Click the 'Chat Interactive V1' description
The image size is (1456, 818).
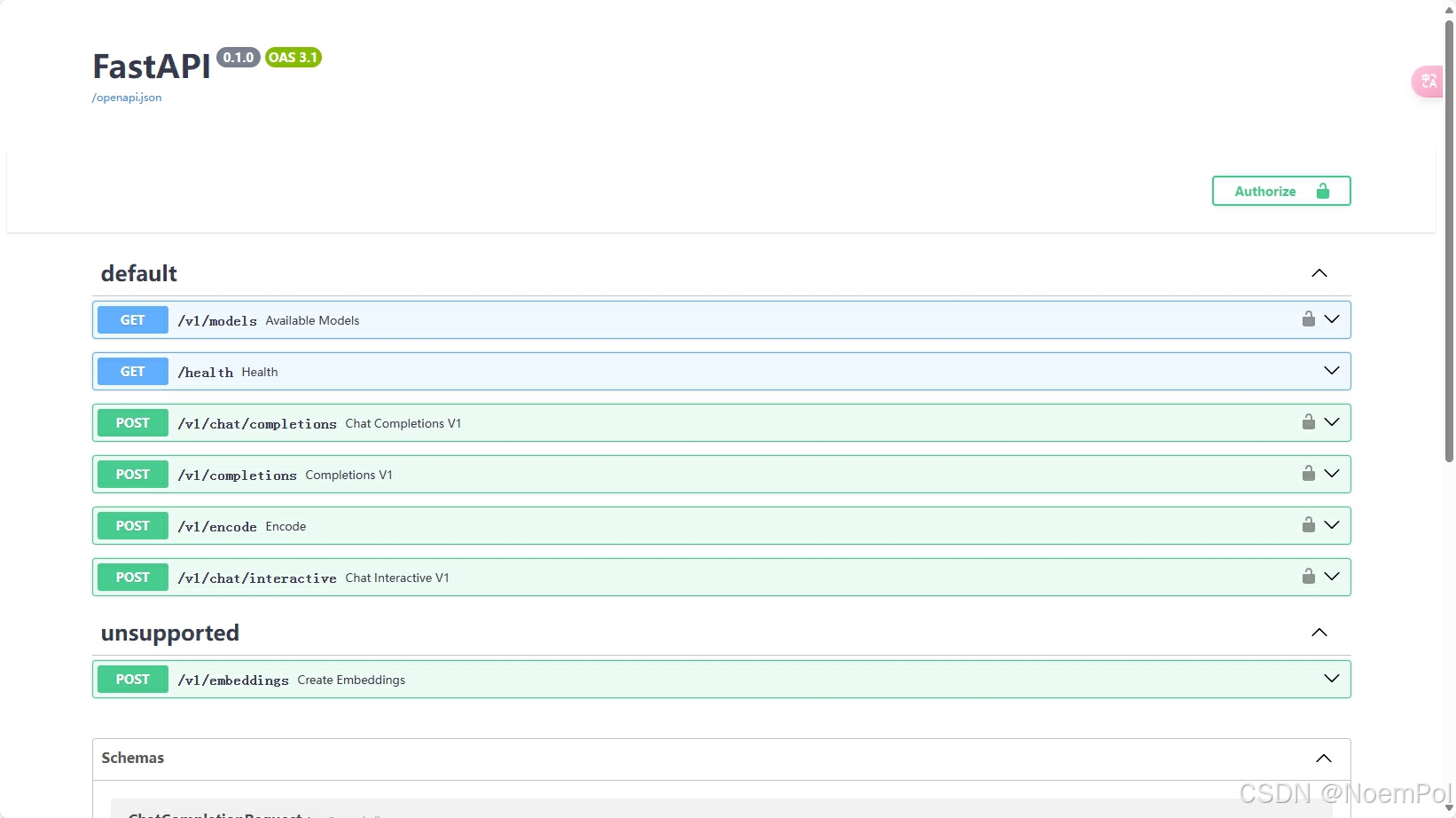click(x=397, y=578)
